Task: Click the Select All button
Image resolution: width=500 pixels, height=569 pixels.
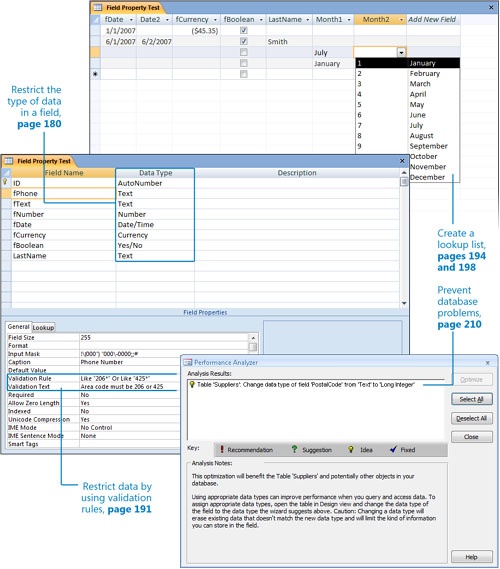Action: [x=471, y=399]
